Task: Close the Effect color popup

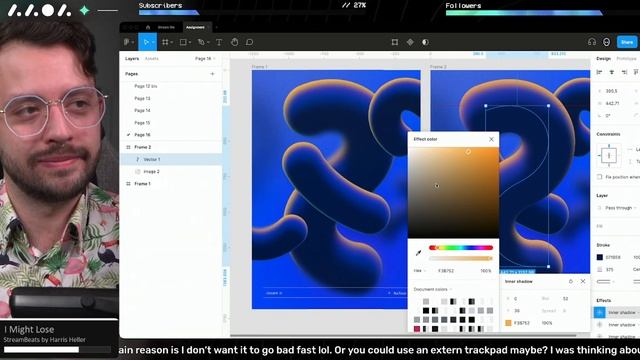Action: point(491,139)
